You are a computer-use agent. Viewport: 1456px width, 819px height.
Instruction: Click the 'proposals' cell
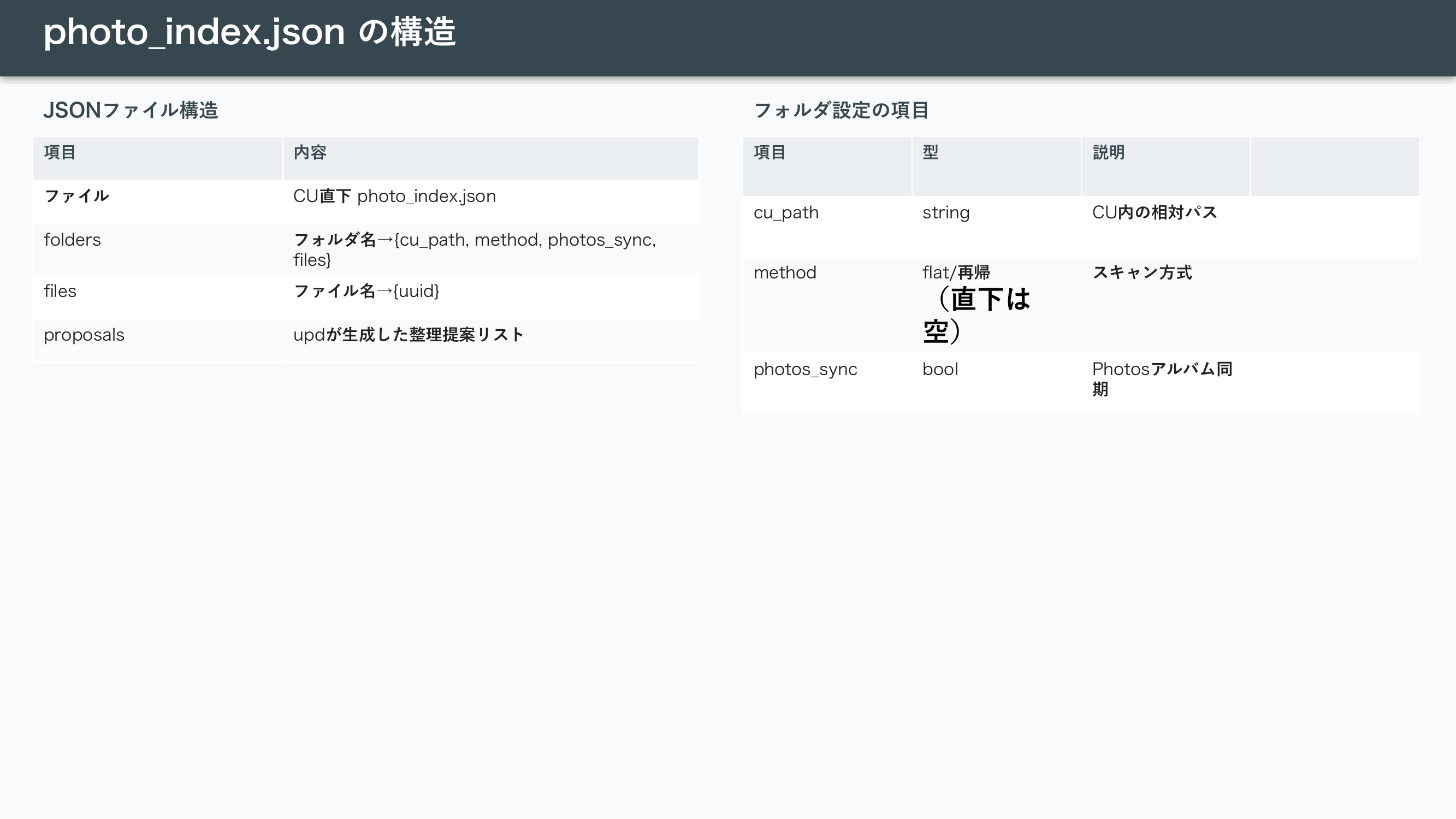[x=84, y=335]
